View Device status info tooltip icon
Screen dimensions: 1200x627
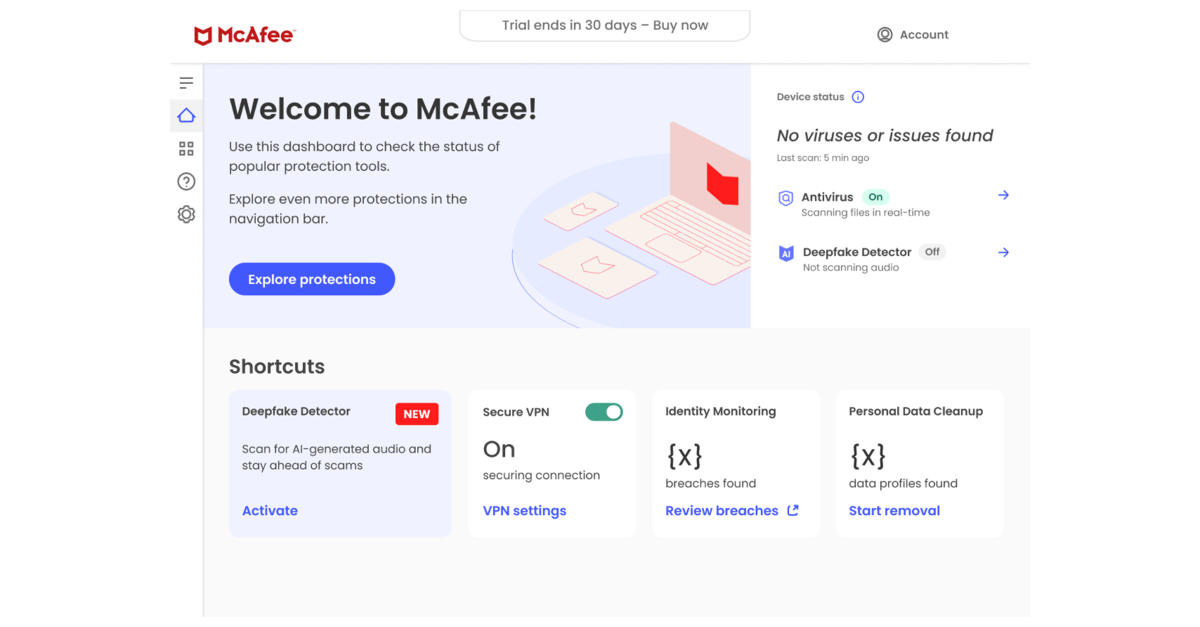[x=858, y=97]
